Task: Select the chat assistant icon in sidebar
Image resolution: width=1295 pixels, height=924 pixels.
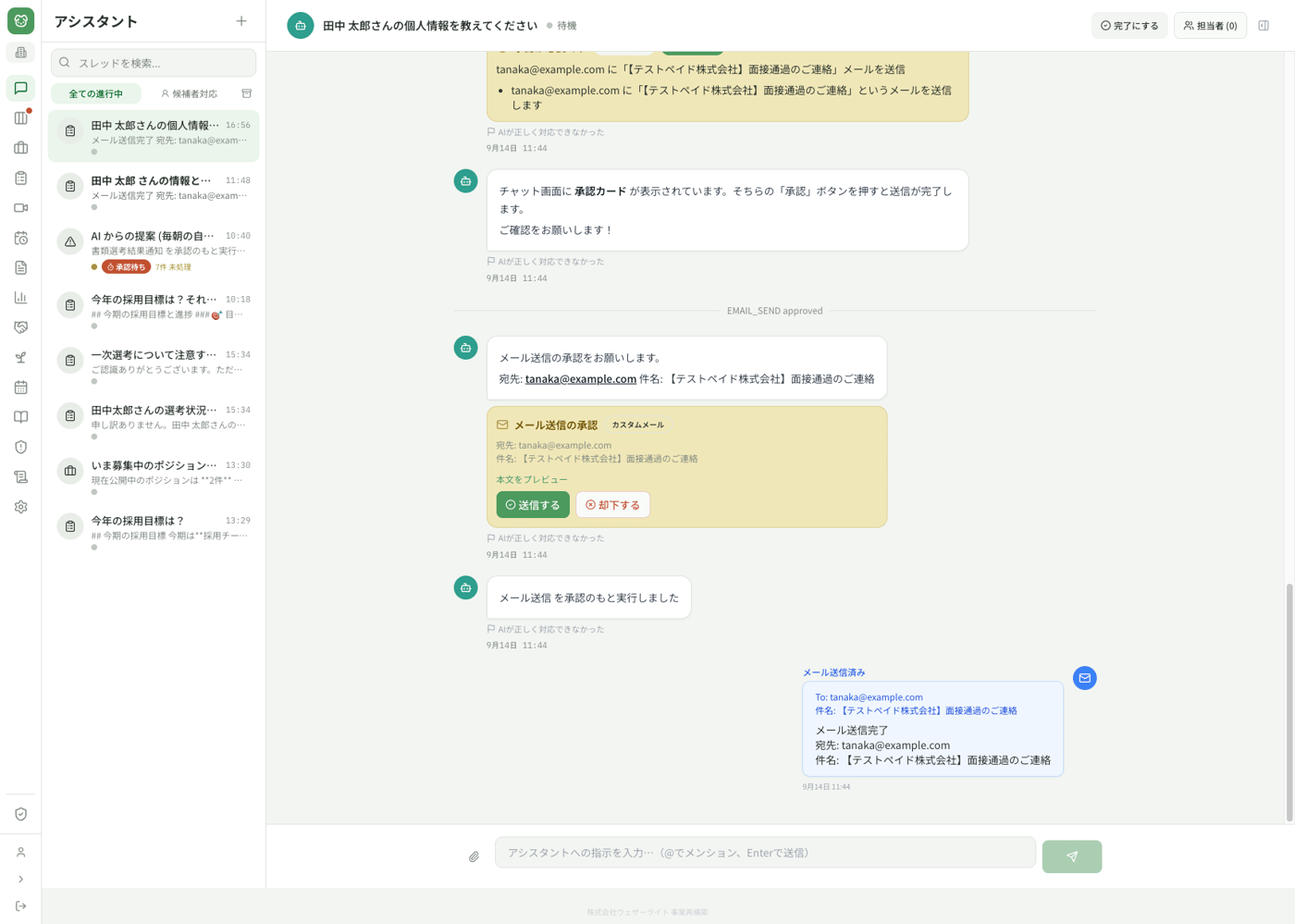Action: coord(20,88)
